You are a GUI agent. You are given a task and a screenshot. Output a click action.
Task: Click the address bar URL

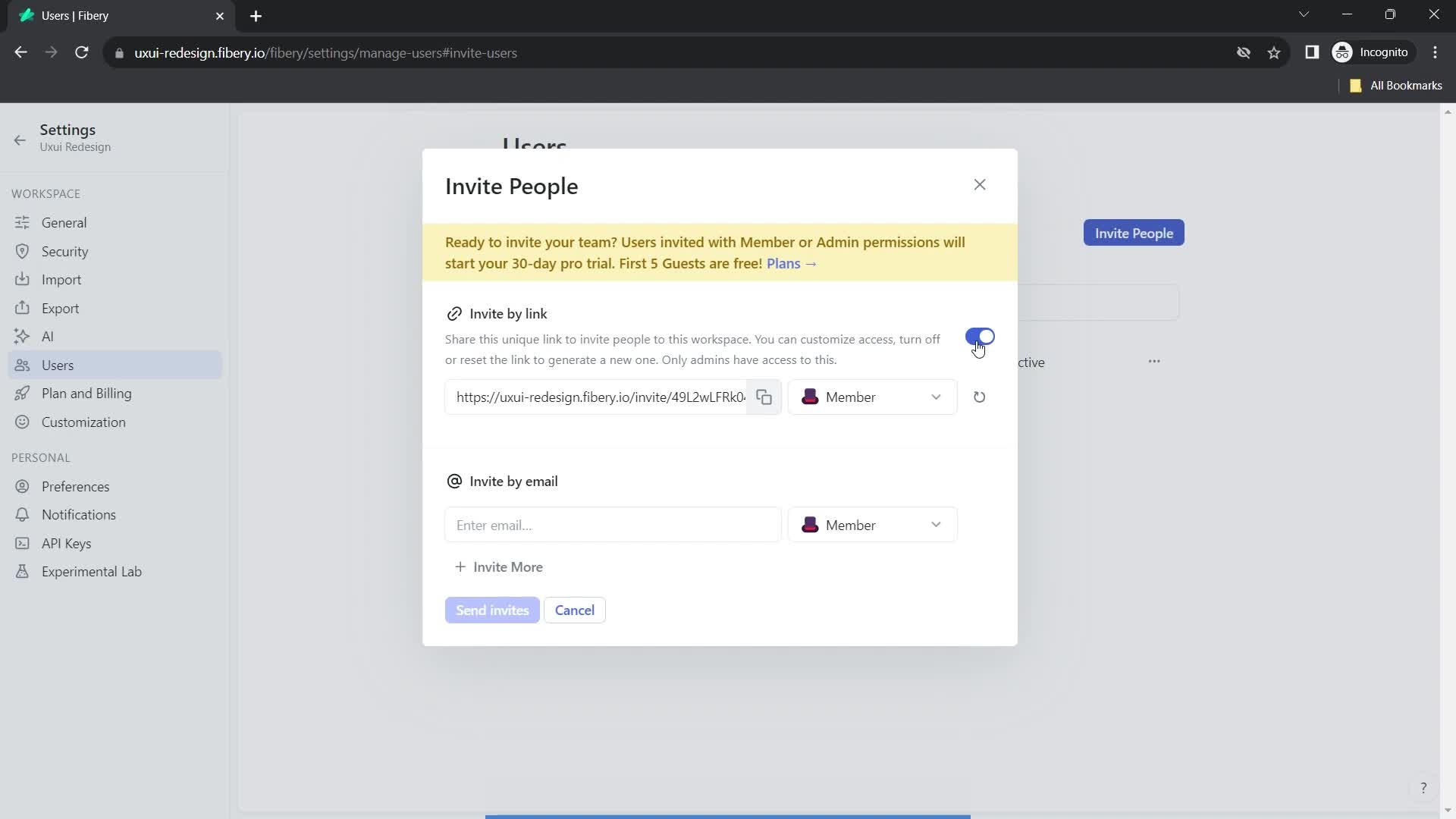[x=325, y=53]
